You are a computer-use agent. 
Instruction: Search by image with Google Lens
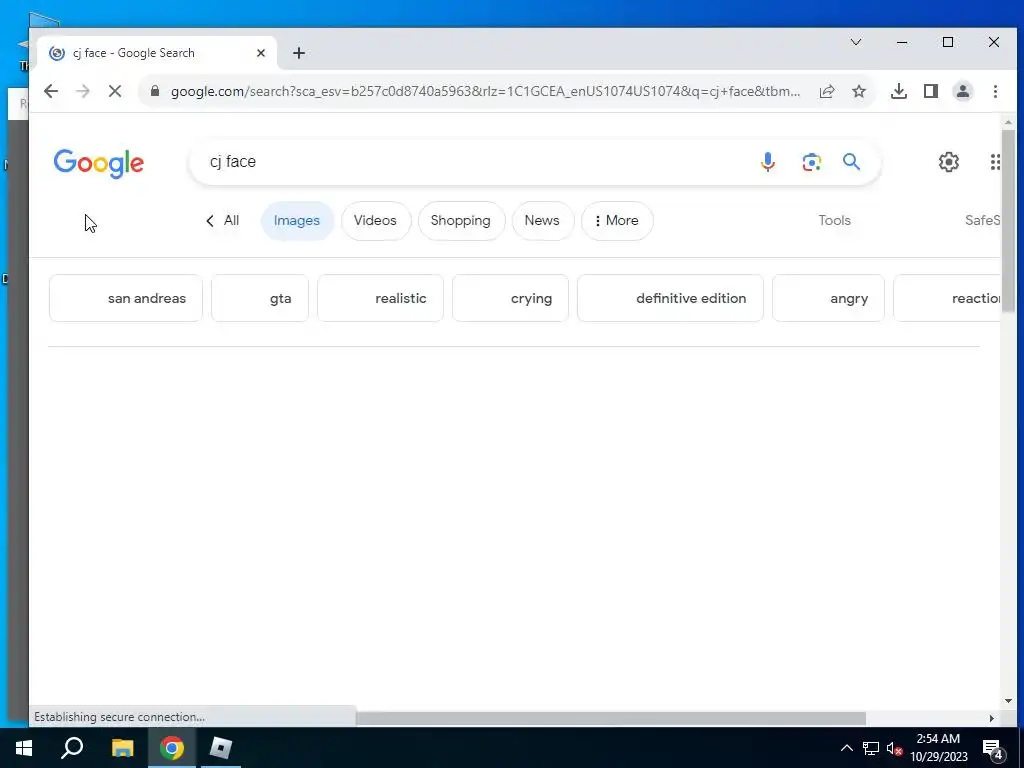point(811,162)
